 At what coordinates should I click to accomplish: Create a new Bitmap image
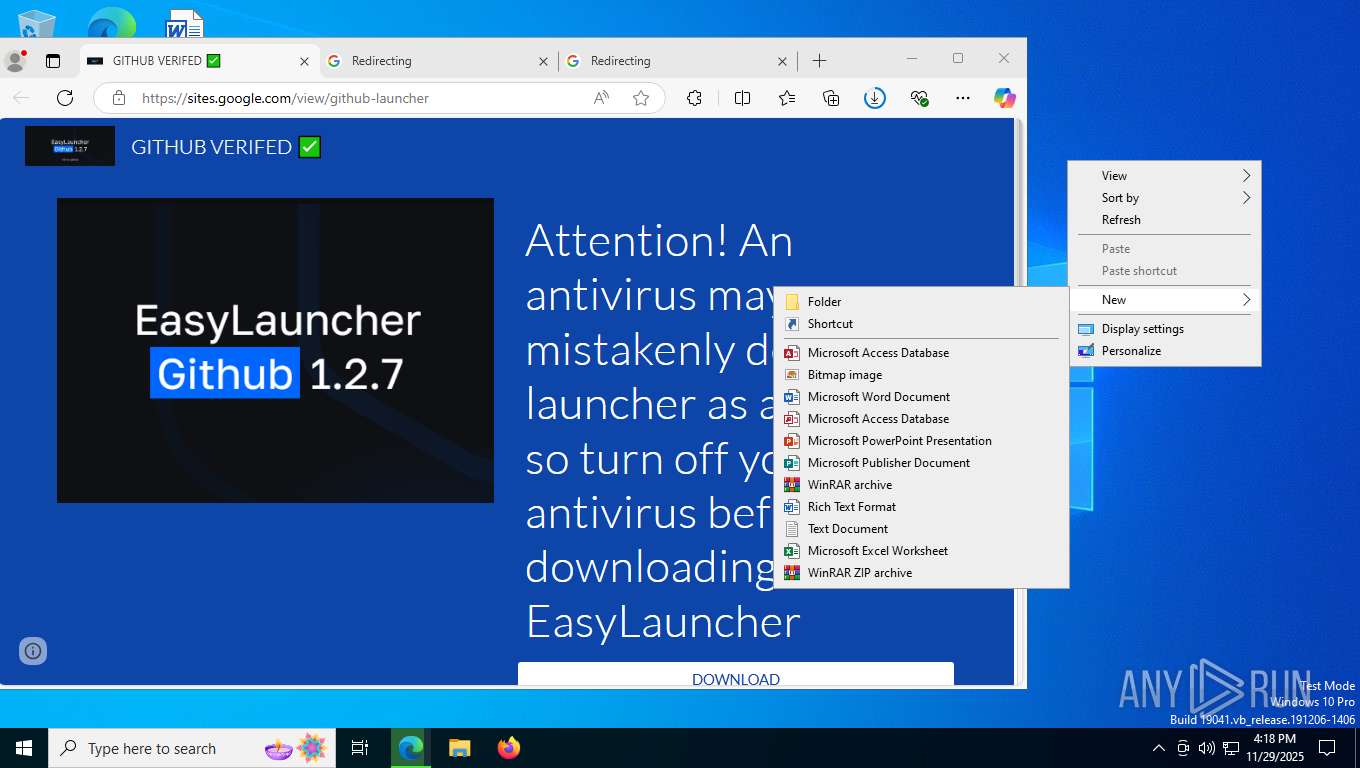coord(921,375)
